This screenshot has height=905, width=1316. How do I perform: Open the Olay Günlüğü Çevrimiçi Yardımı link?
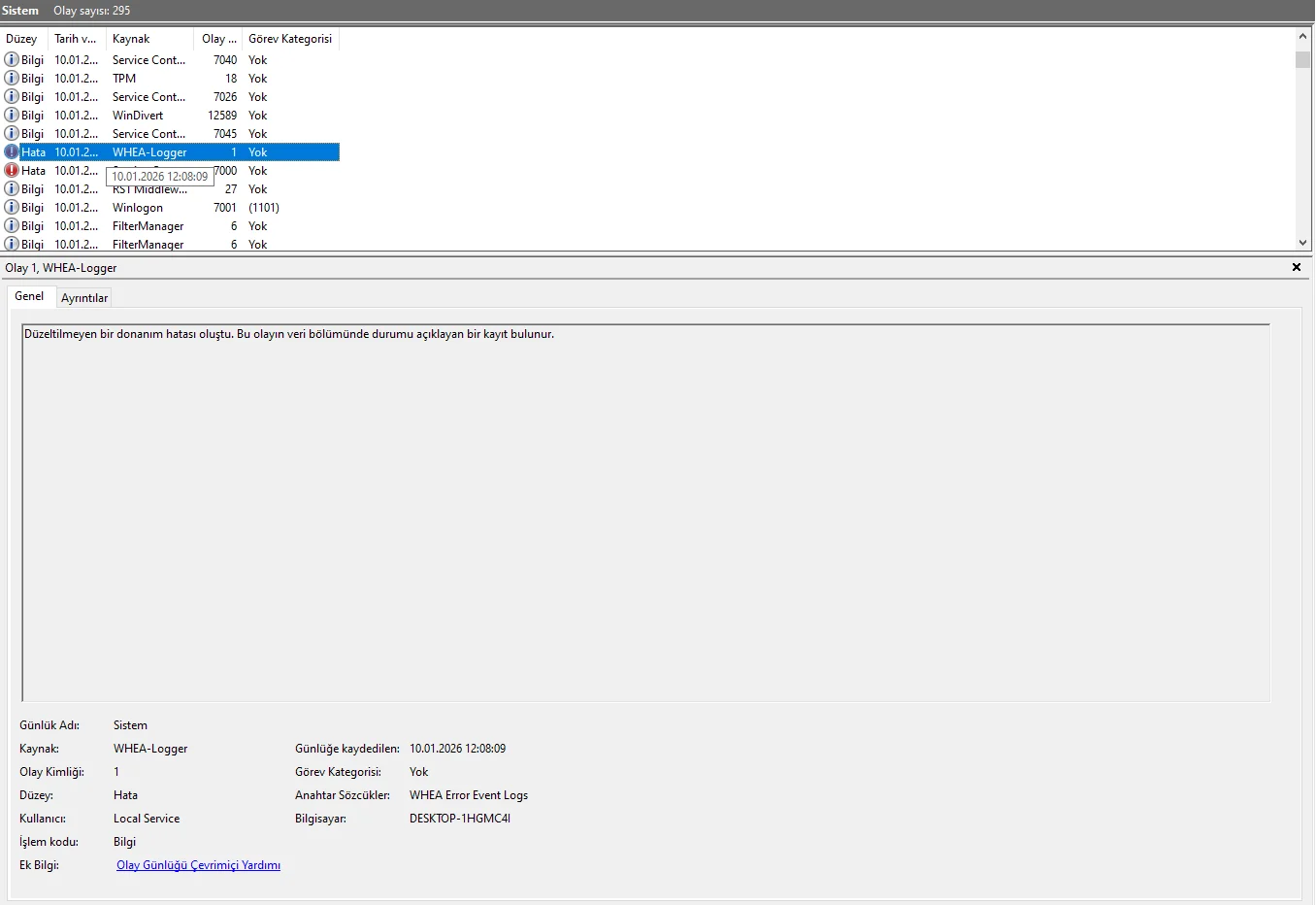point(198,865)
